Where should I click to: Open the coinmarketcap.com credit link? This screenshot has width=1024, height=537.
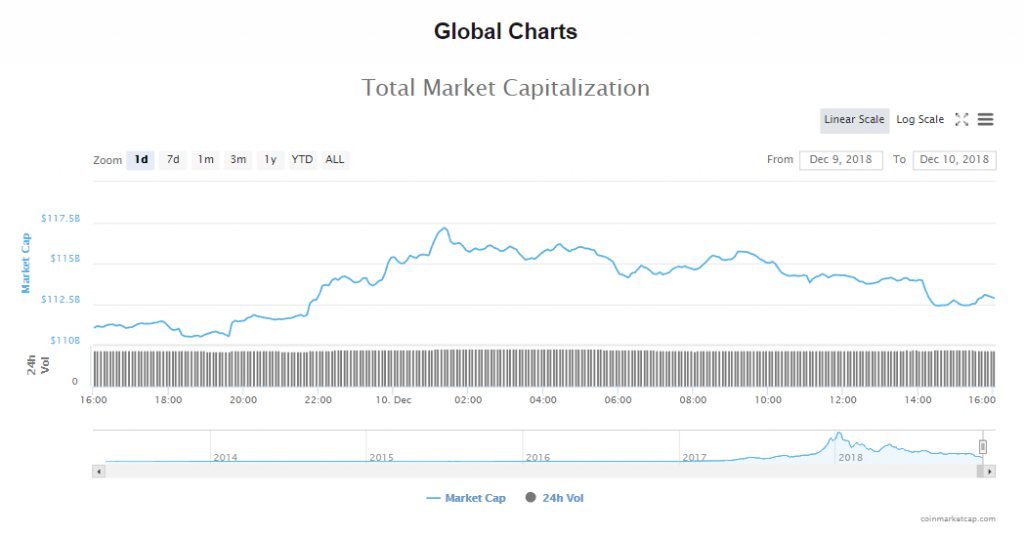click(958, 520)
